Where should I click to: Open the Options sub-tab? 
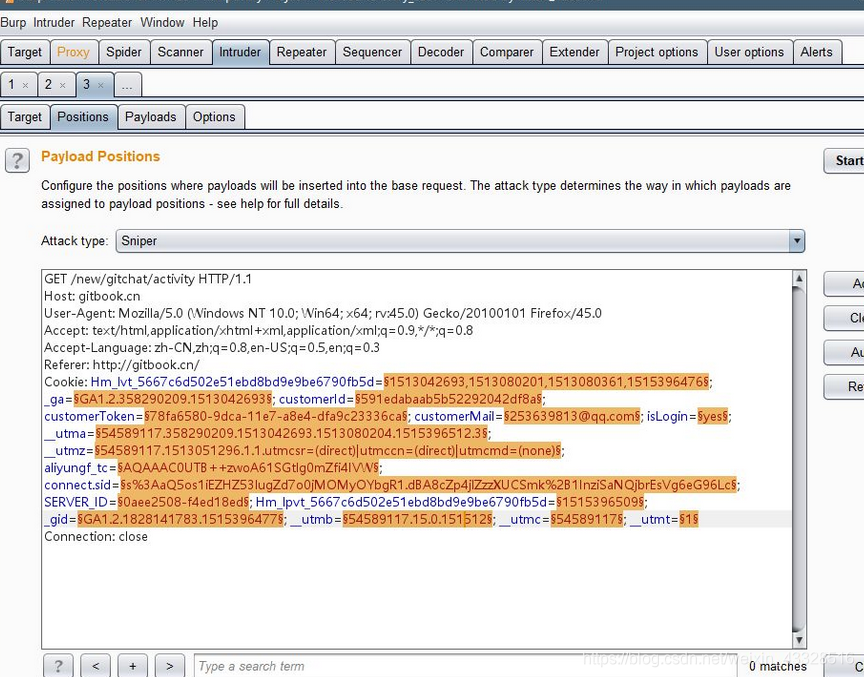click(x=214, y=117)
